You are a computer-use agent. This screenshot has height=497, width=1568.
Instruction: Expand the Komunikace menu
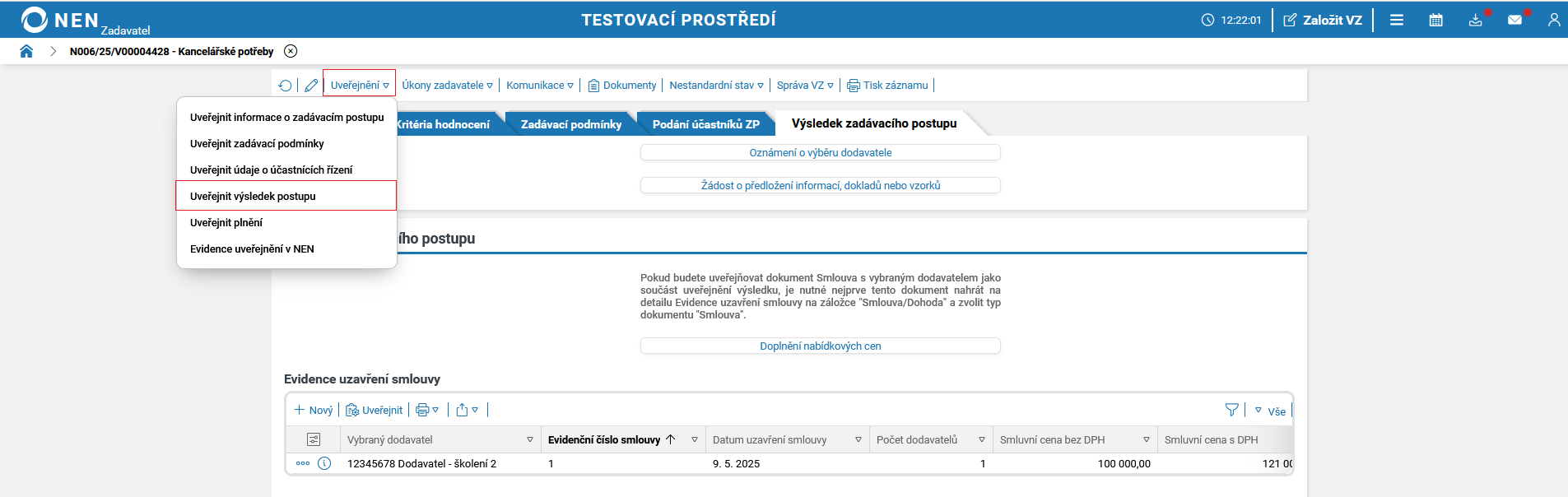(540, 86)
